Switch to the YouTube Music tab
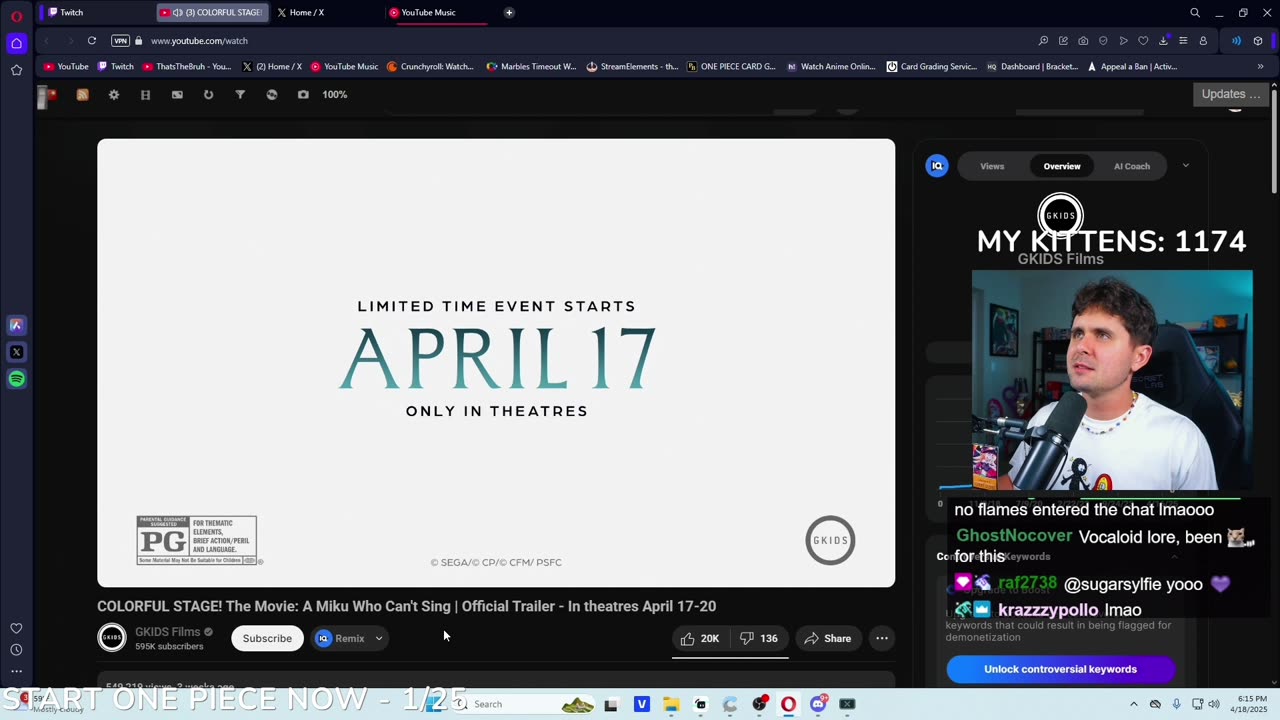 (x=438, y=13)
